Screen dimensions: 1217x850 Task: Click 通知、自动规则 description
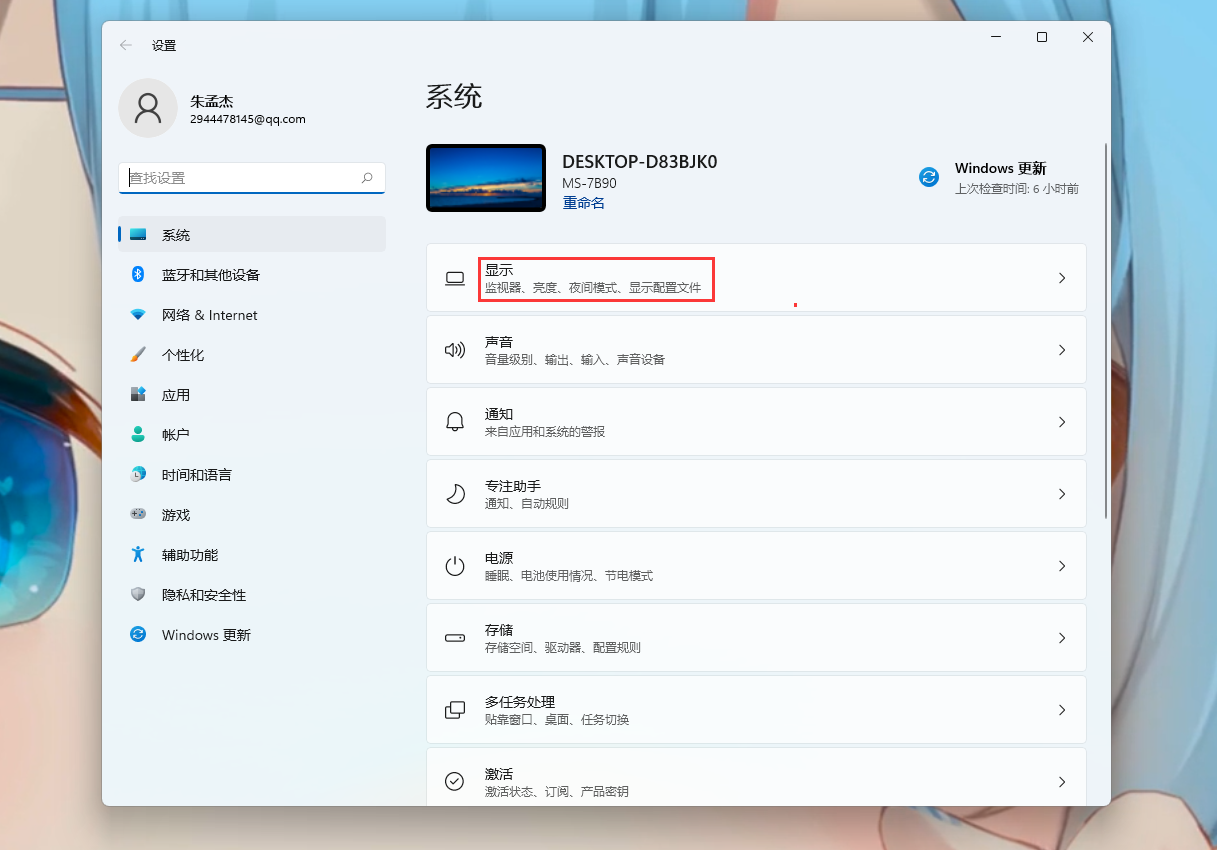(x=527, y=504)
